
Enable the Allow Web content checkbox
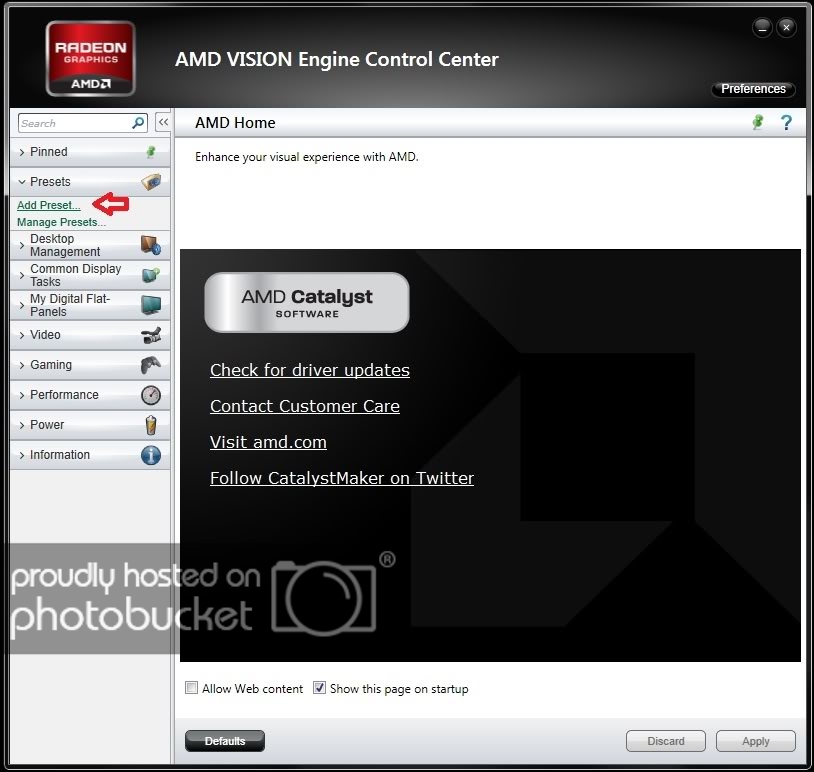click(192, 688)
